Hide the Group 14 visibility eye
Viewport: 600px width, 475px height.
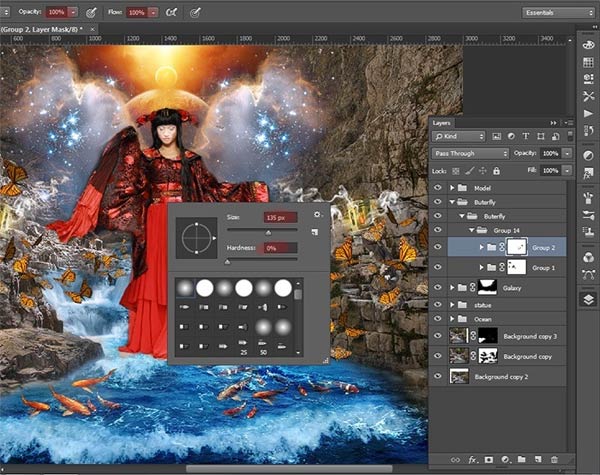click(x=437, y=230)
